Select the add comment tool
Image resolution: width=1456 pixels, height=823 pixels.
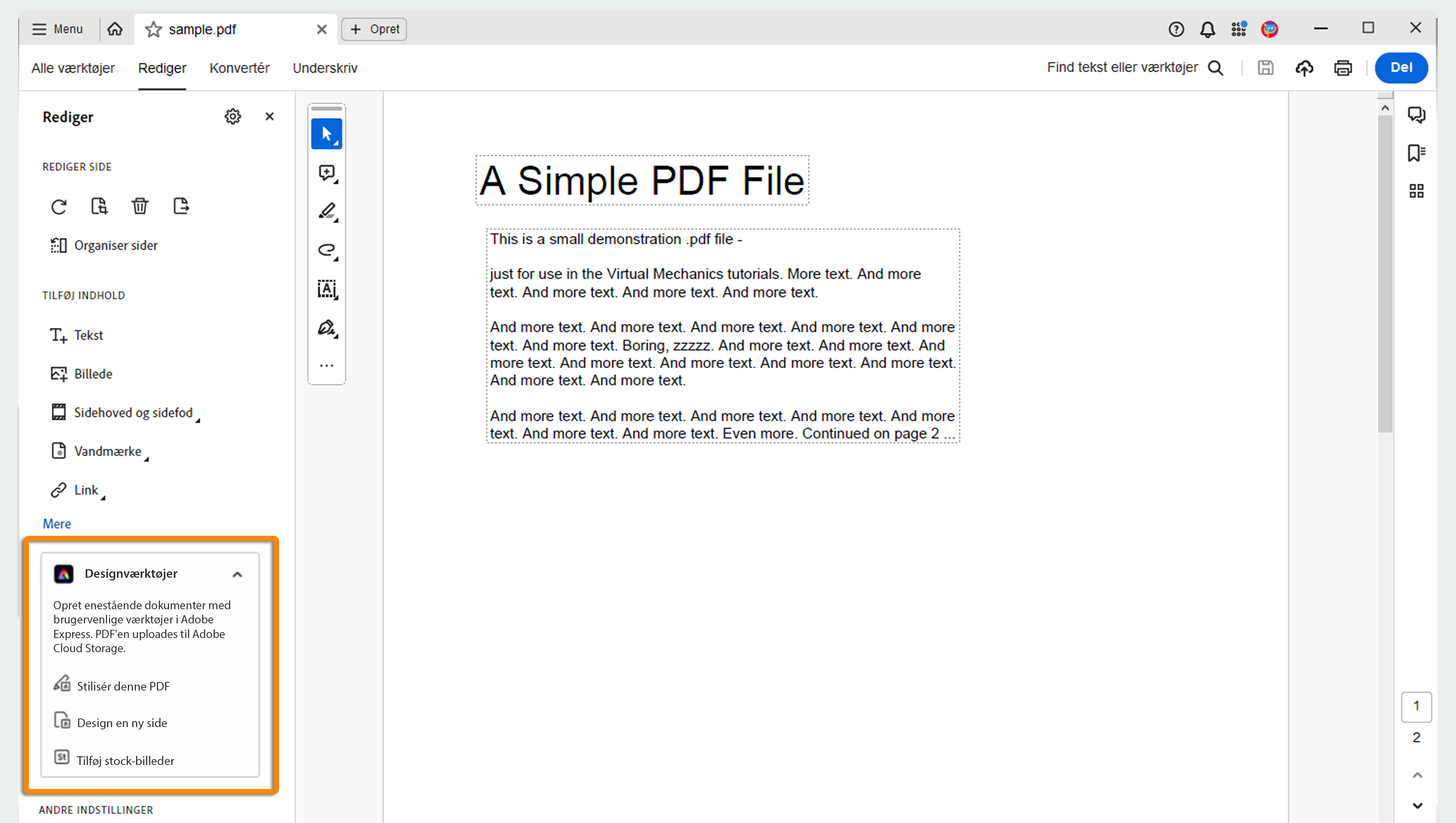pos(327,172)
